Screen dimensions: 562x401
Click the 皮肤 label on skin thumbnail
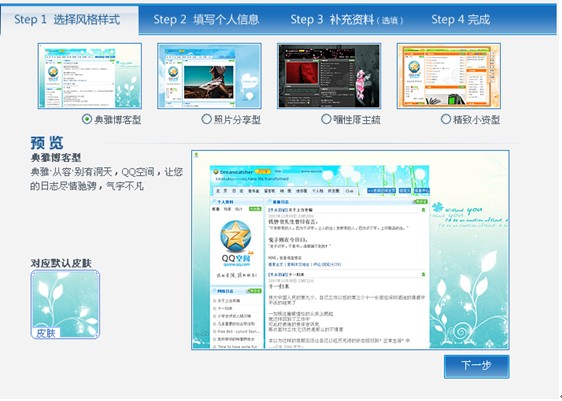[46, 333]
